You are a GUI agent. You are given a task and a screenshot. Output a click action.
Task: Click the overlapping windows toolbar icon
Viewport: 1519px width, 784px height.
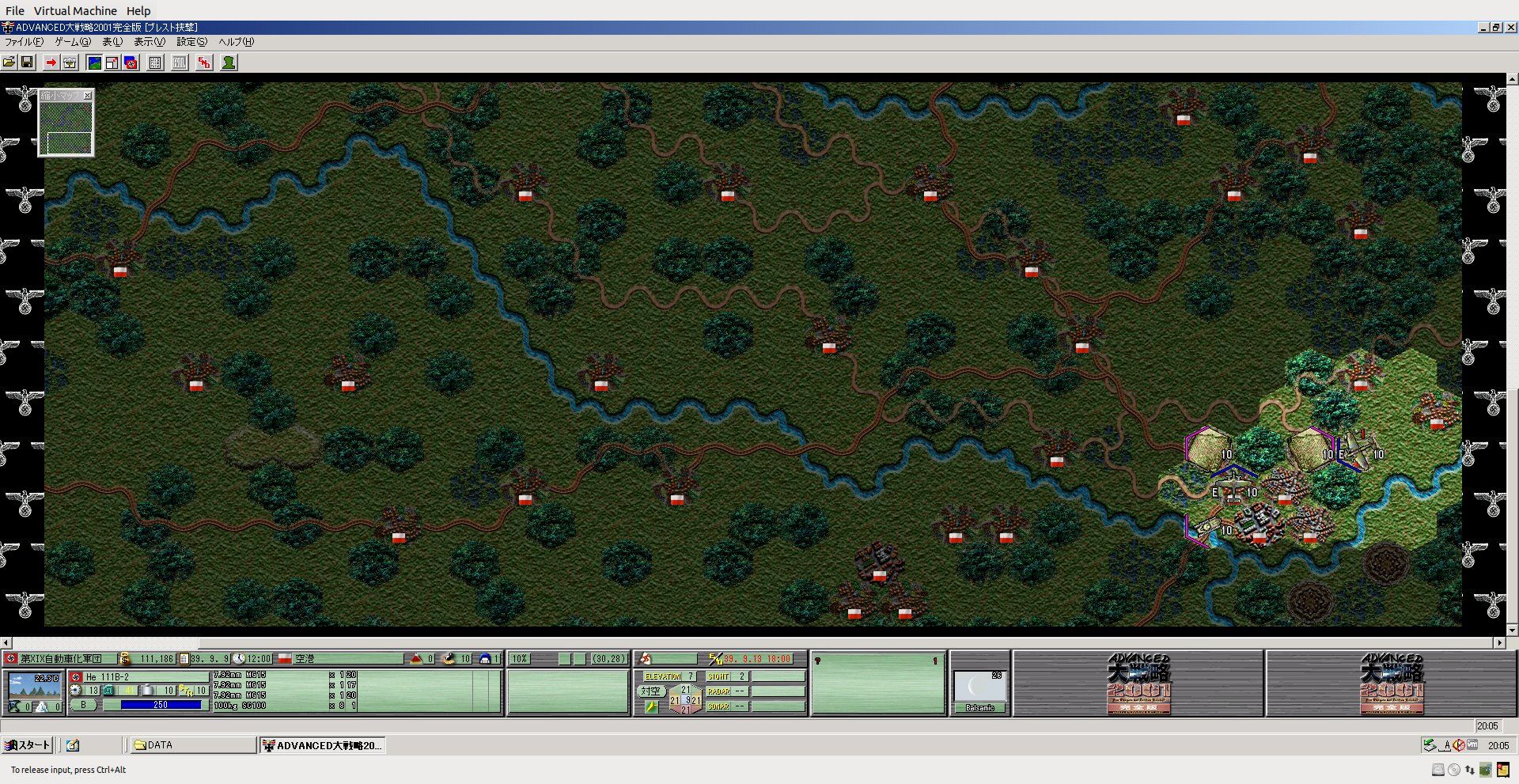pos(112,62)
